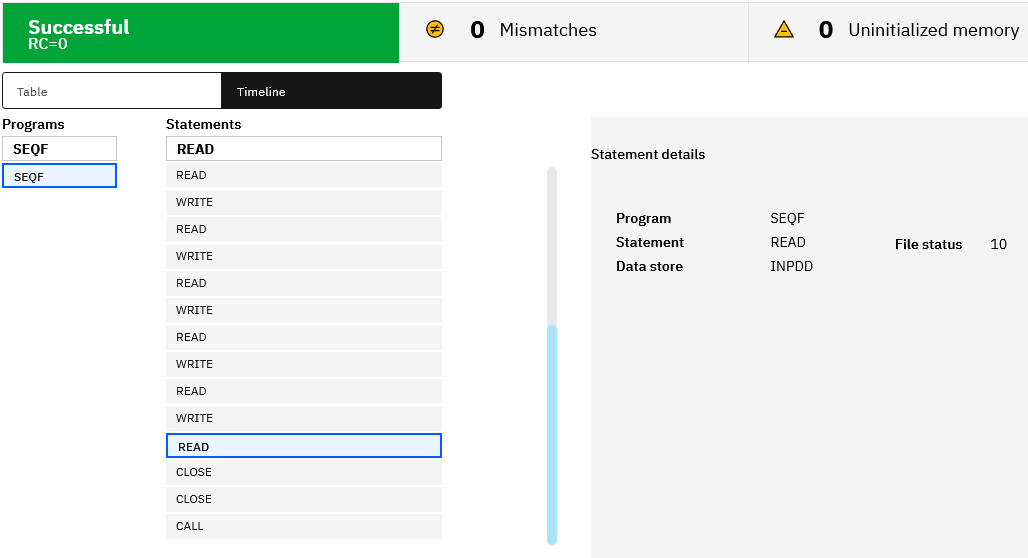The height and width of the screenshot is (558, 1028).
Task: Click the Programs column heading
Action: point(33,124)
